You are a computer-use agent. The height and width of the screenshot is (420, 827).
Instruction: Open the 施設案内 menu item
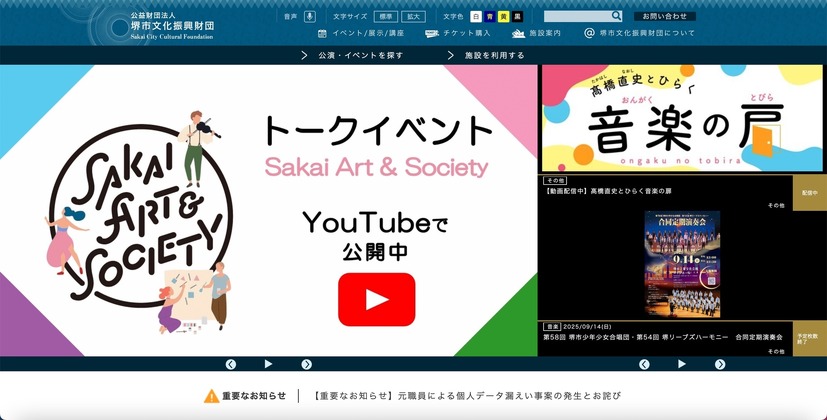click(x=545, y=33)
